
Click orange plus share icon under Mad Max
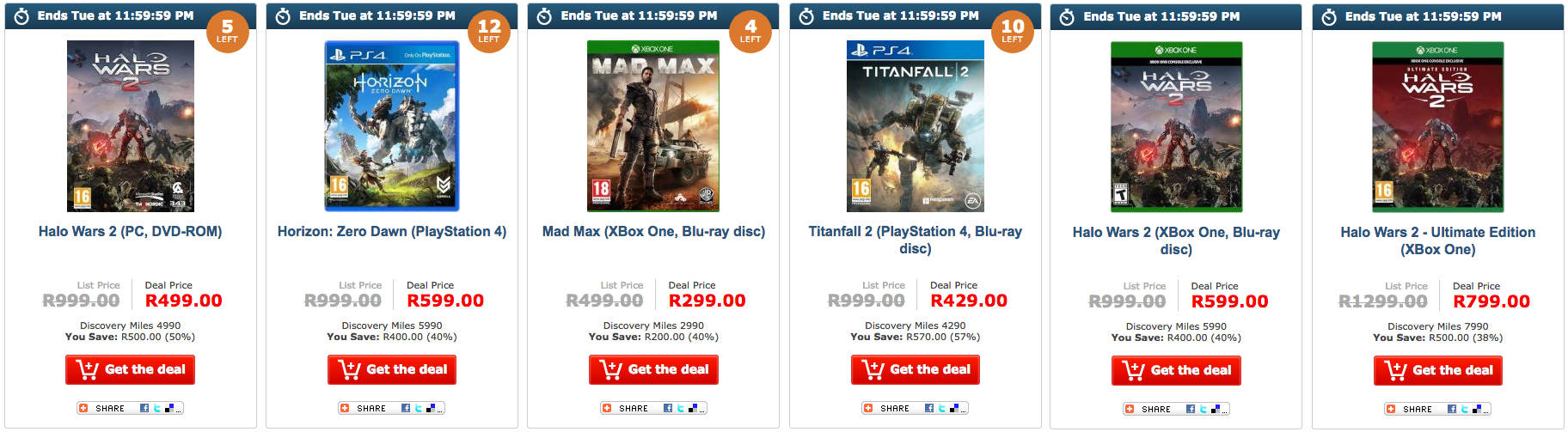tap(607, 408)
